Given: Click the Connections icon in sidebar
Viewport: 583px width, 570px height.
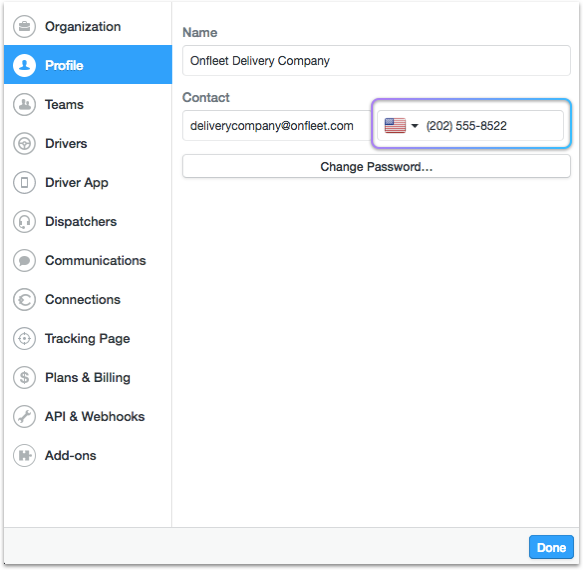Looking at the screenshot, I should tap(25, 300).
